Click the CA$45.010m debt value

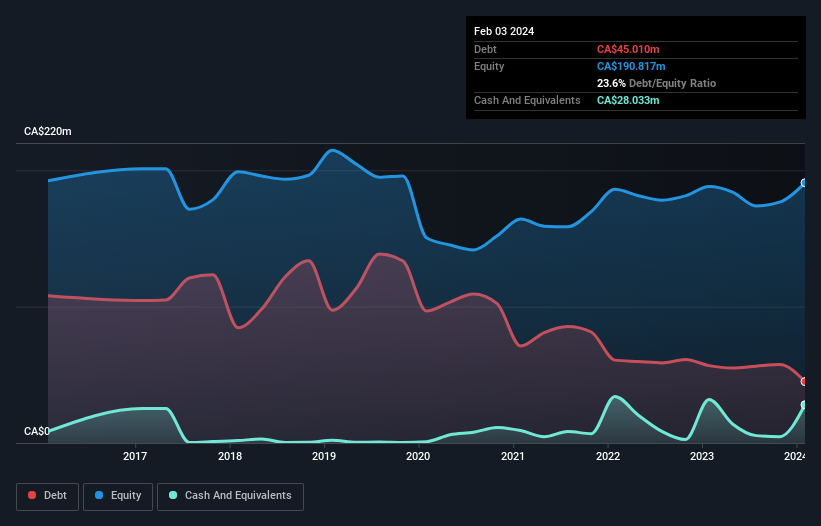click(x=628, y=49)
